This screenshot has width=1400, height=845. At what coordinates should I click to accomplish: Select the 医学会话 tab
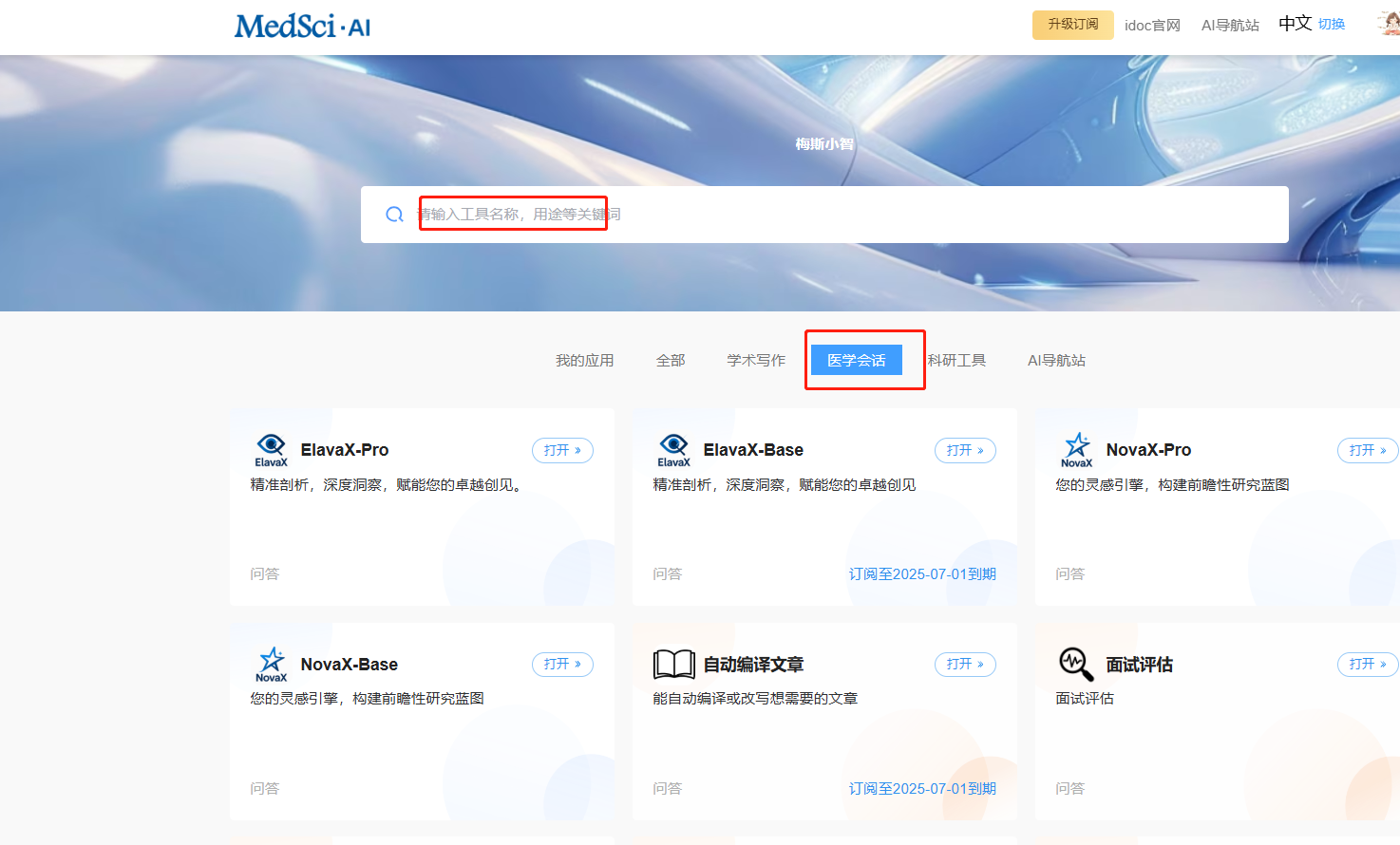point(857,361)
